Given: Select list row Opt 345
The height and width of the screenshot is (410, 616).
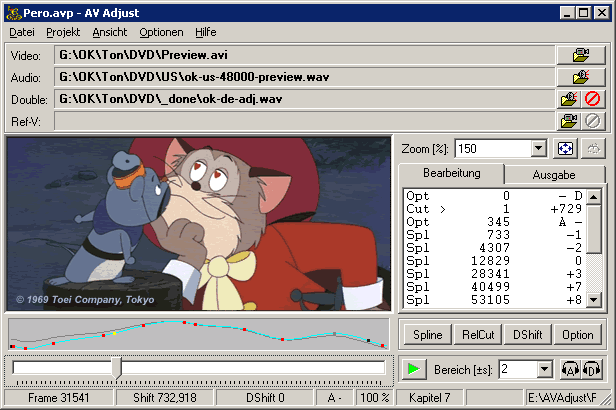Looking at the screenshot, I should 495,221.
